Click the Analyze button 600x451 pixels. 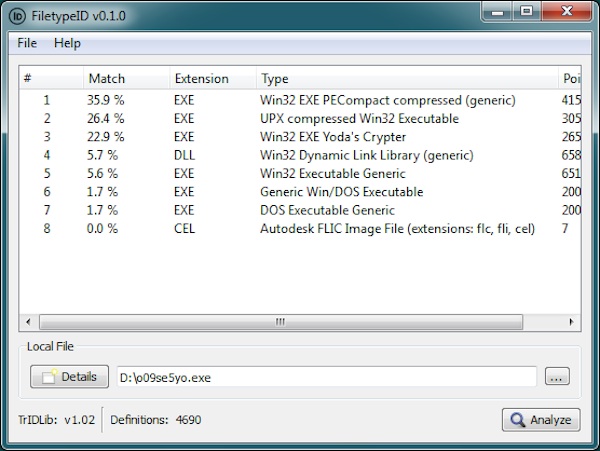click(x=541, y=420)
